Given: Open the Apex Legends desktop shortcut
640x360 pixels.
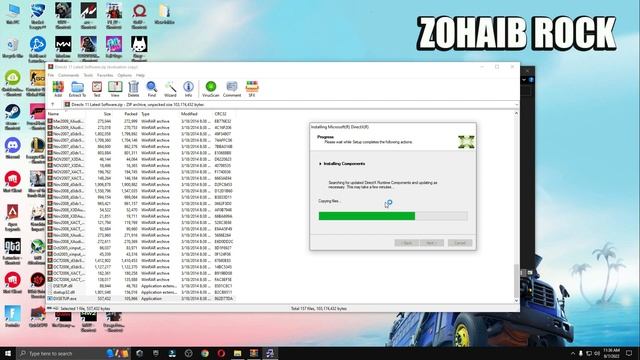Looking at the screenshot, I should point(13,218).
